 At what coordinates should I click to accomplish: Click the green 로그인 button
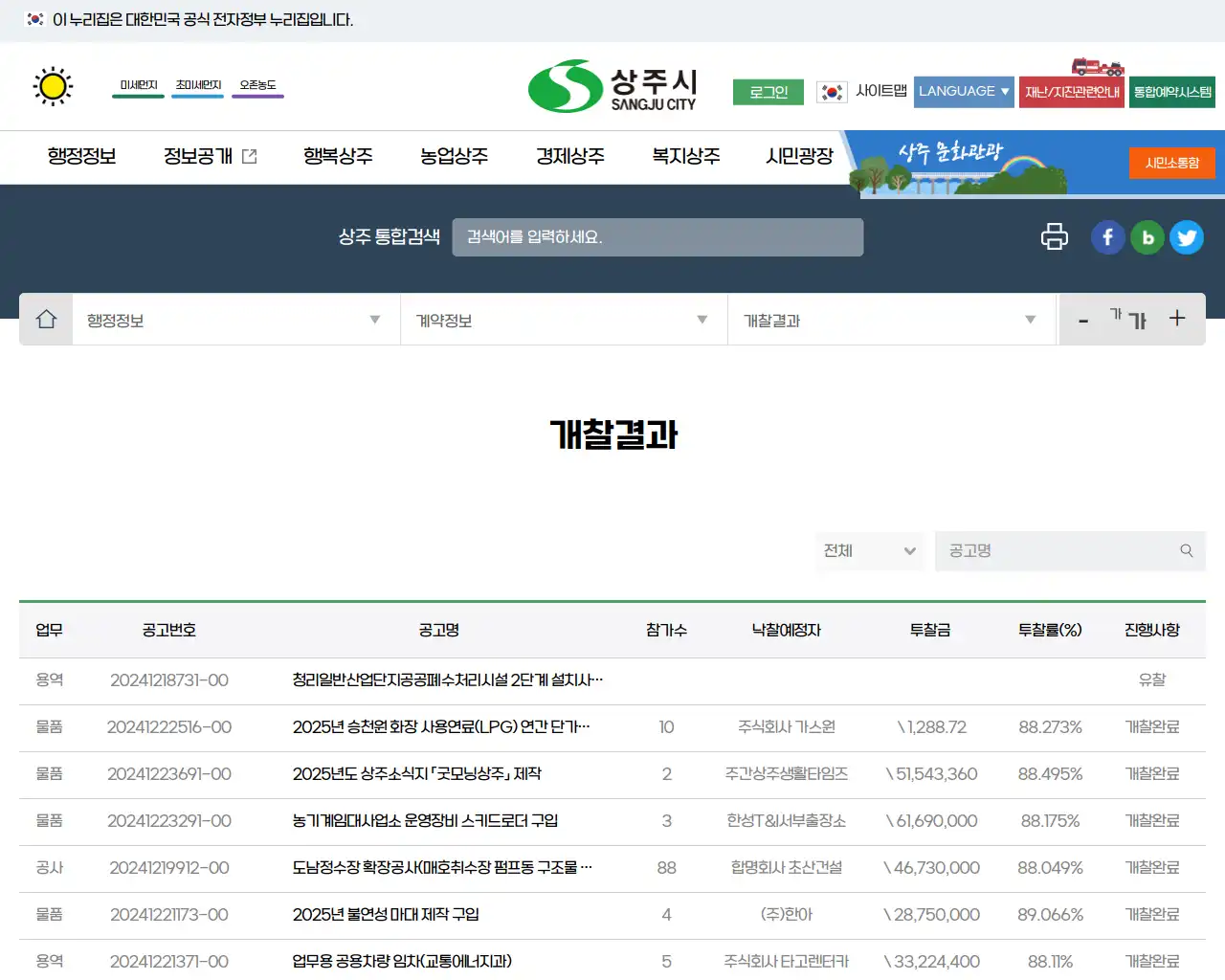pyautogui.click(x=768, y=92)
